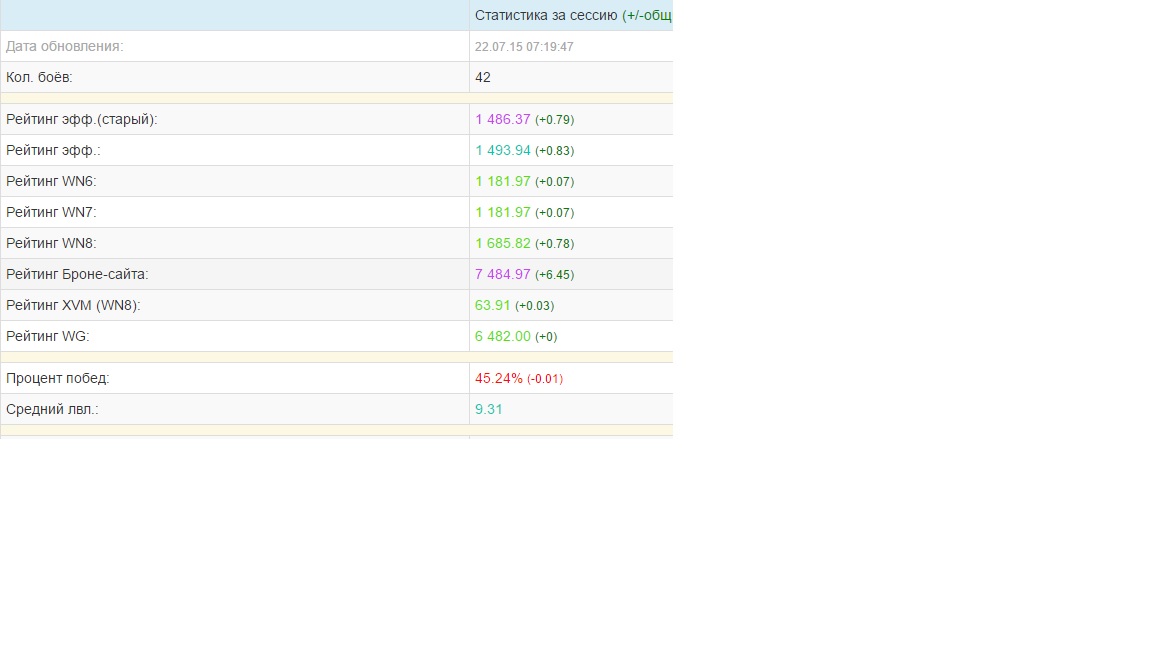Click the 'Статистика за сессию' column header
The image size is (1152, 648).
click(x=547, y=15)
